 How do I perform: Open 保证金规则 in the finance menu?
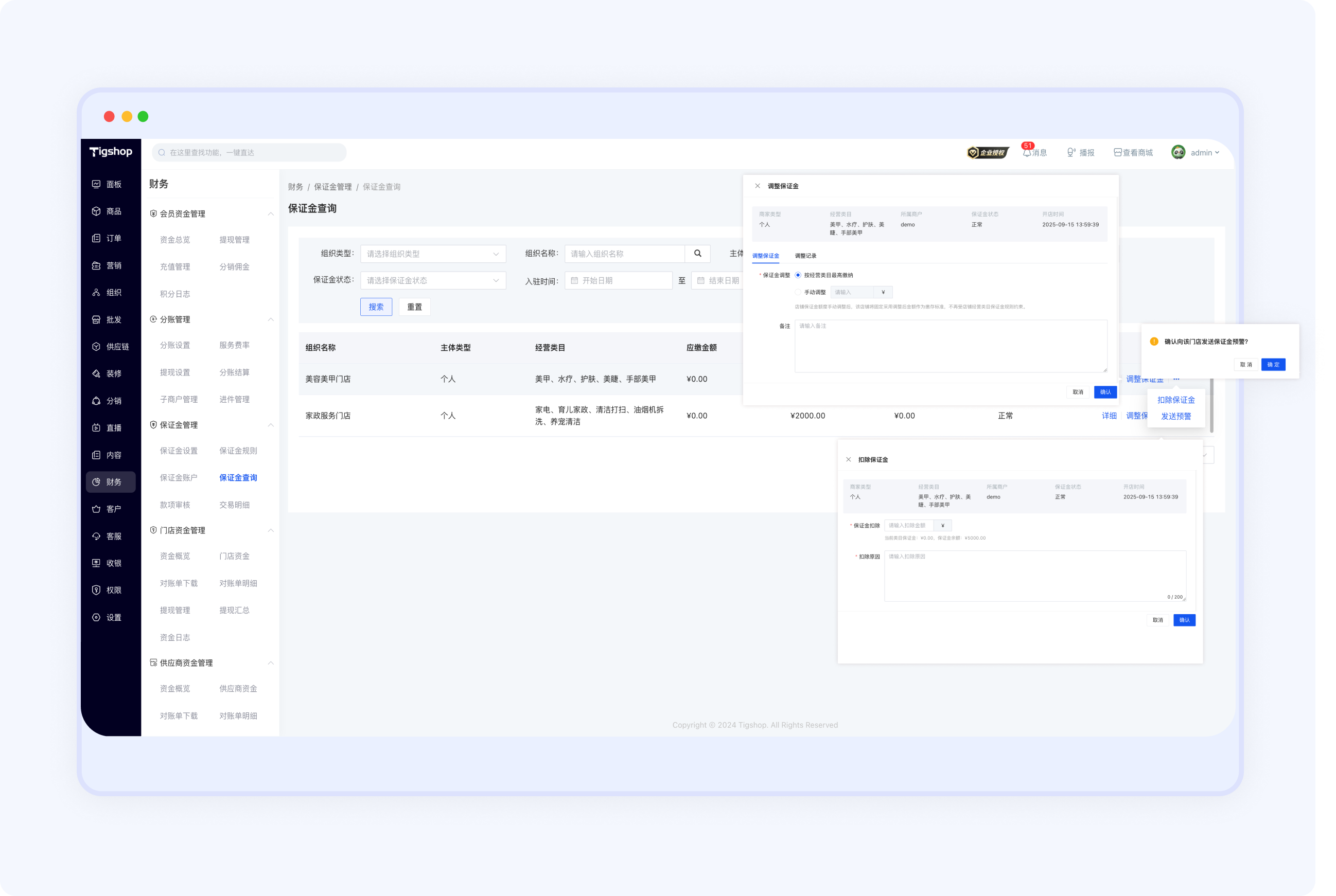click(238, 451)
